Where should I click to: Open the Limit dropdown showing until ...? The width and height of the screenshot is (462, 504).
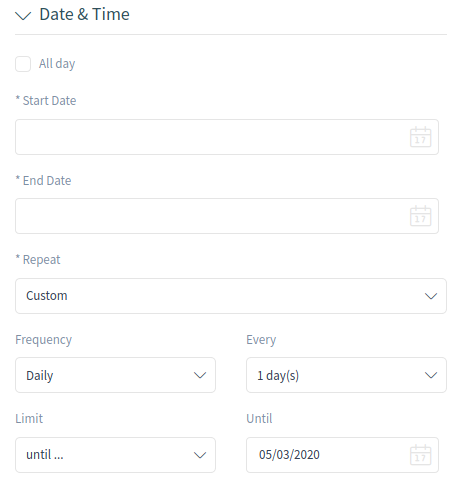point(115,455)
